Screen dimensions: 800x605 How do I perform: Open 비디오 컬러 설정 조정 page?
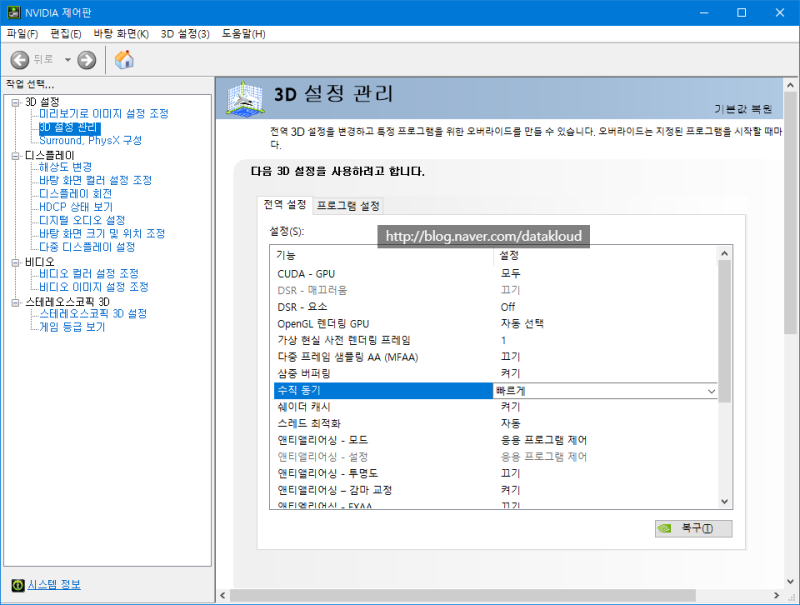(x=89, y=273)
